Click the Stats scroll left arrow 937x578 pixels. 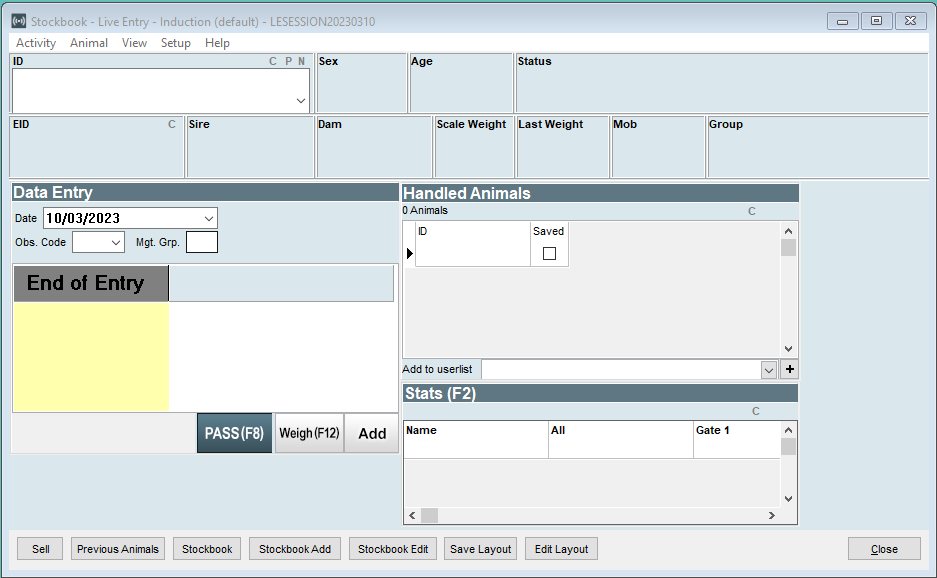pos(412,515)
